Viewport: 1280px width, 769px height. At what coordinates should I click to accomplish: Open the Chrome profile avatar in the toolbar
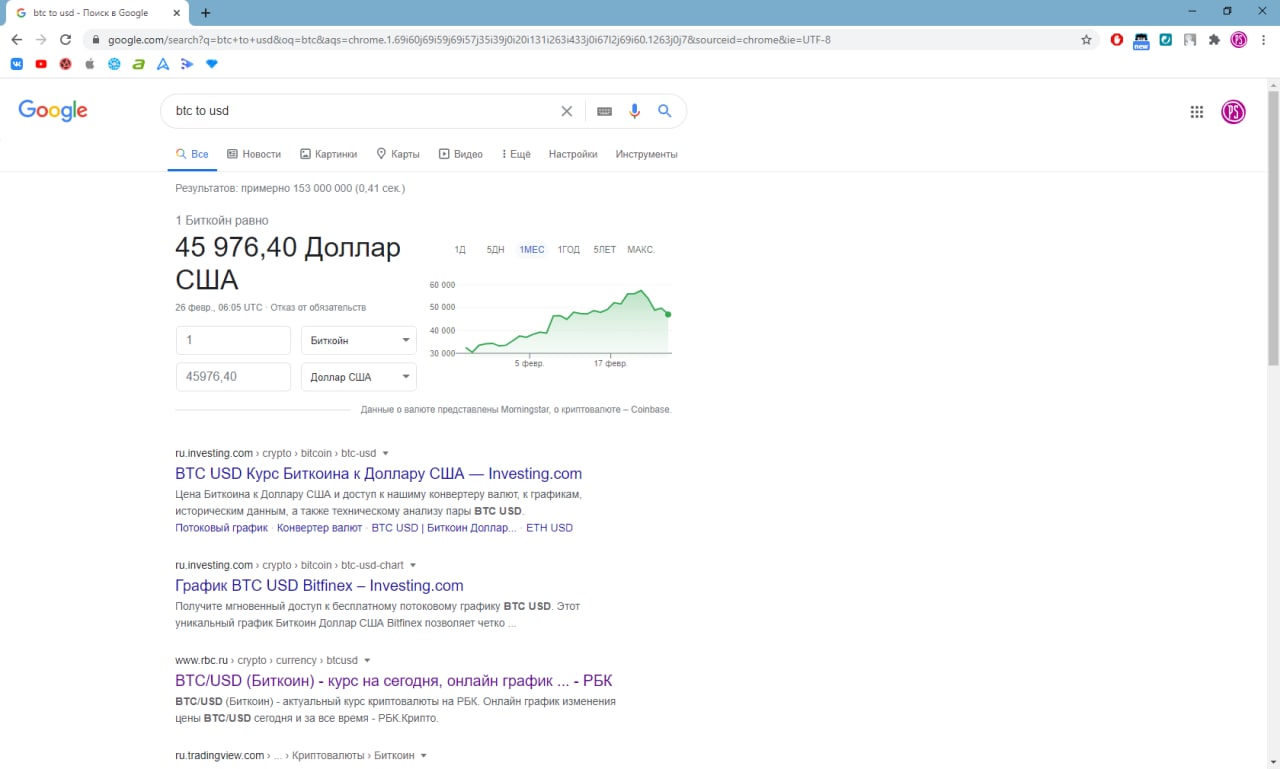[1239, 40]
